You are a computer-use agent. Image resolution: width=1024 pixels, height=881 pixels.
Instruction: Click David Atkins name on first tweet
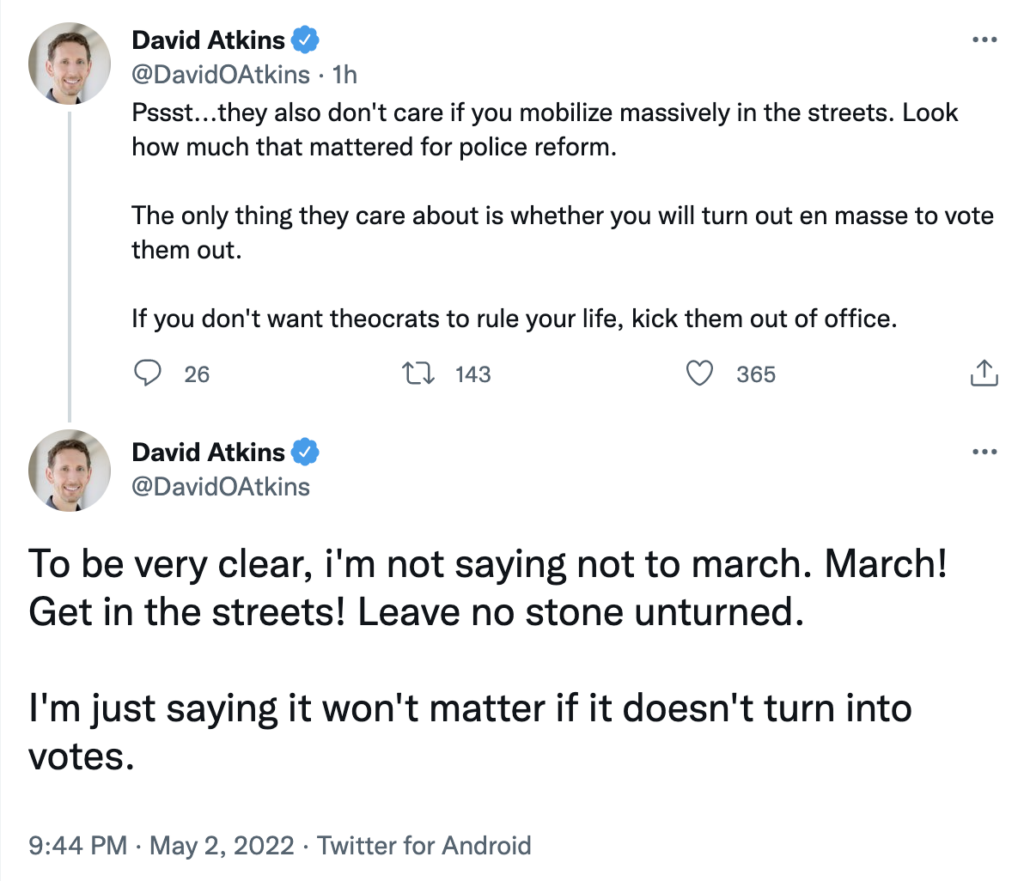208,41
